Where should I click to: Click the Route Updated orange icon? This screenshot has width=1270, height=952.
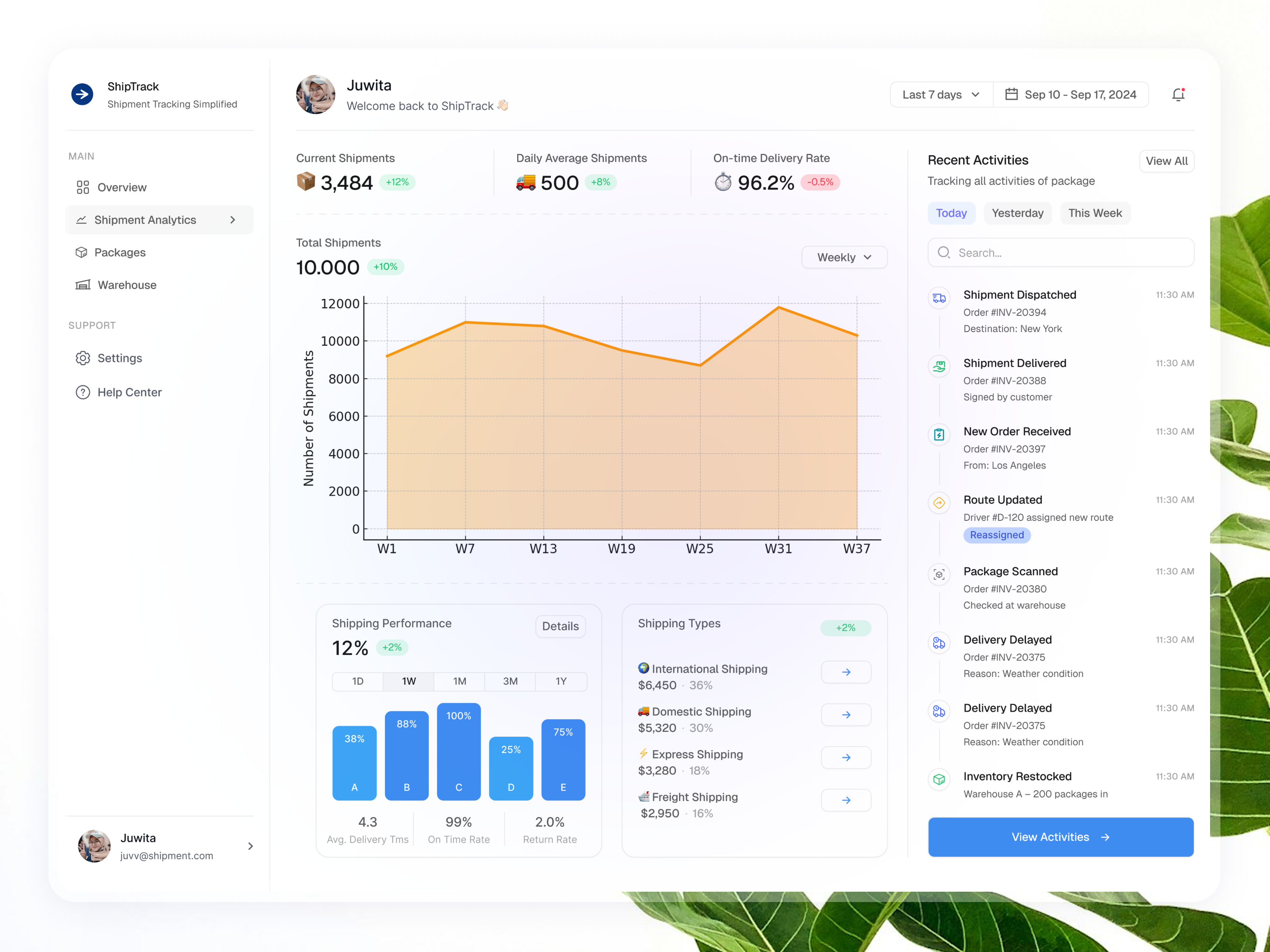click(x=939, y=503)
